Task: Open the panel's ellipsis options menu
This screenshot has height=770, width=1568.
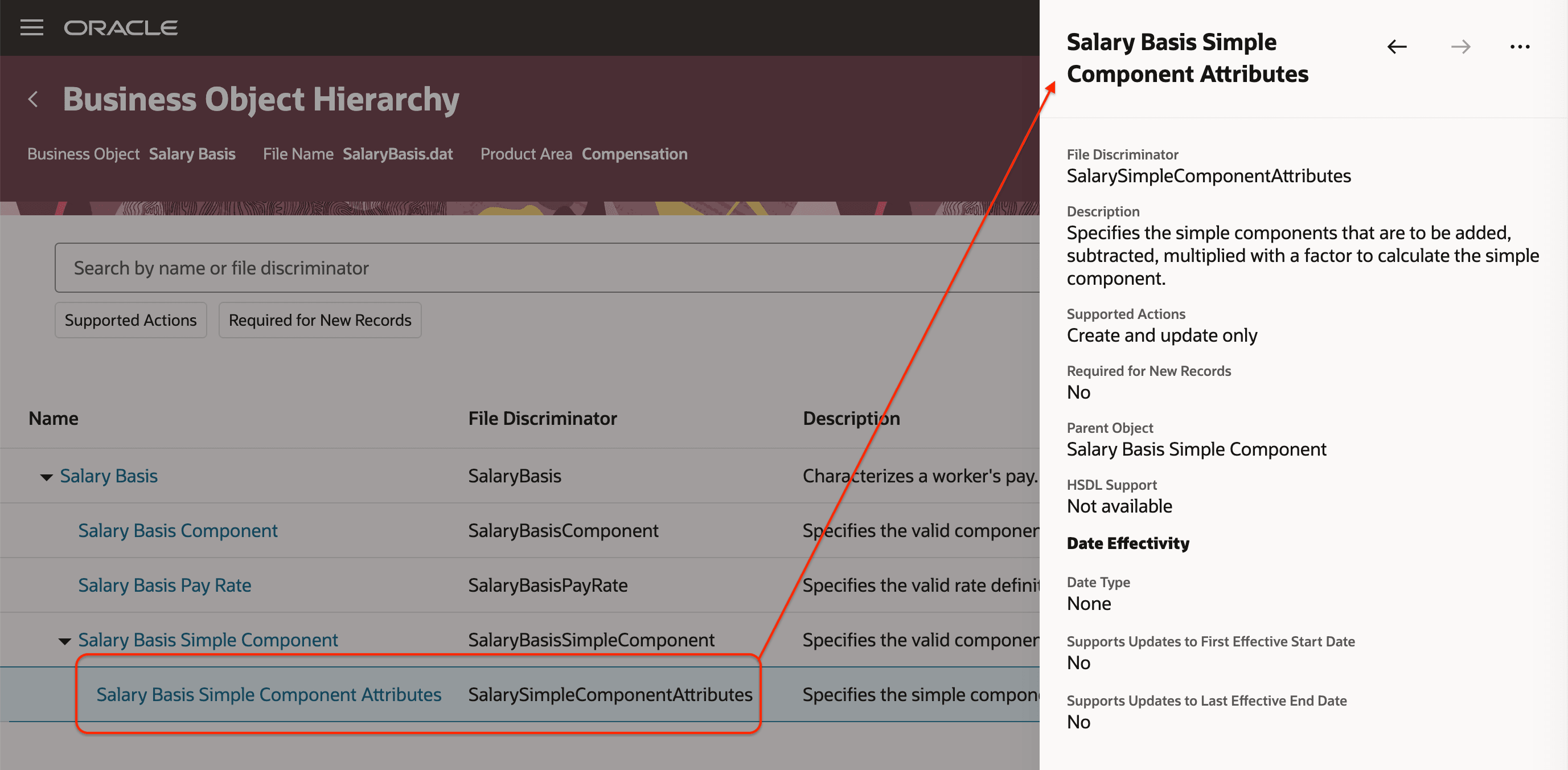Action: 1520,46
